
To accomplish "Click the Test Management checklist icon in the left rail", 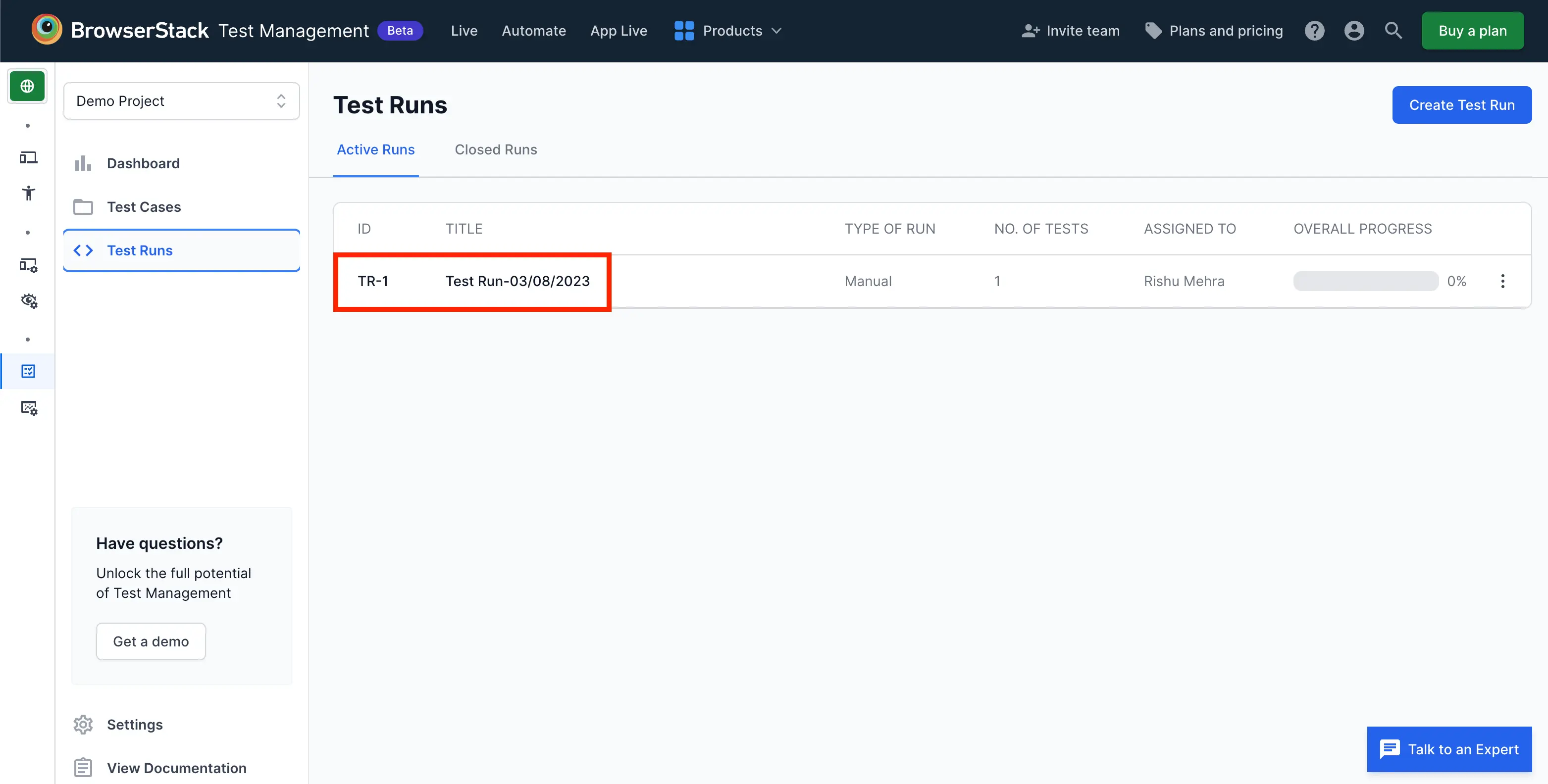I will pyautogui.click(x=28, y=371).
